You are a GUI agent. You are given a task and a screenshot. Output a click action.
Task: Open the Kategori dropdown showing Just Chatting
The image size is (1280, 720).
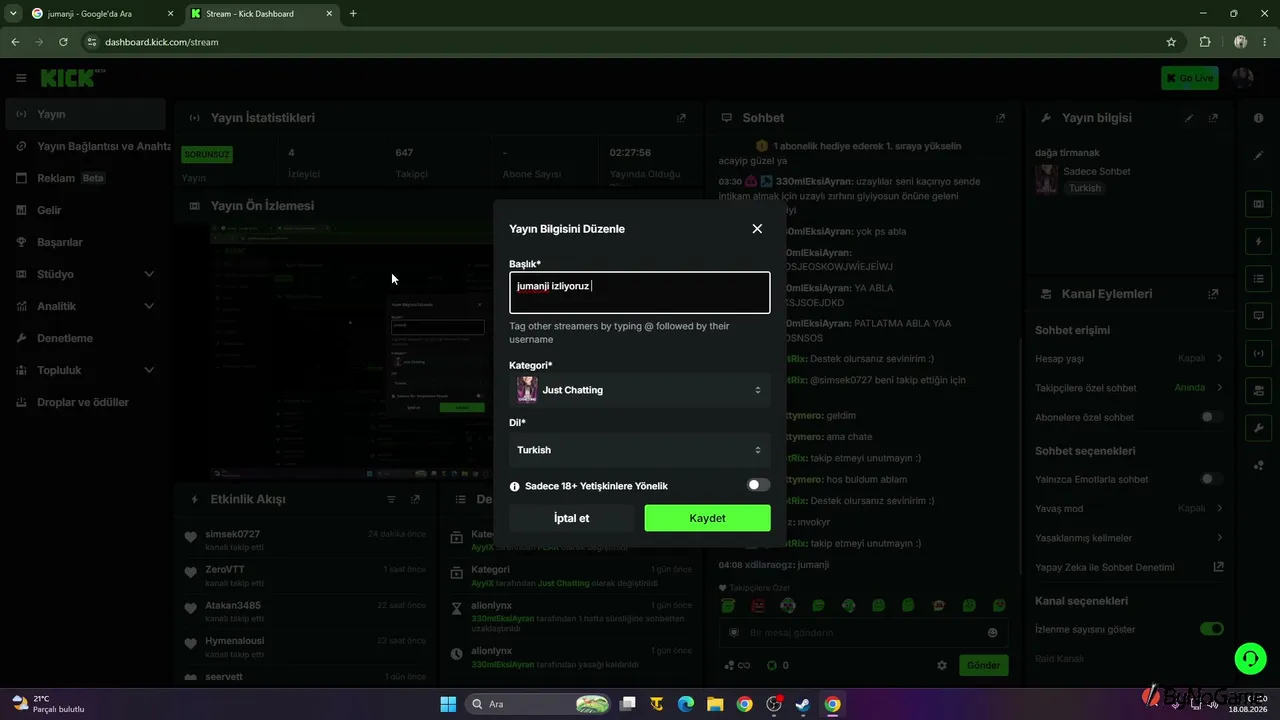coord(639,390)
